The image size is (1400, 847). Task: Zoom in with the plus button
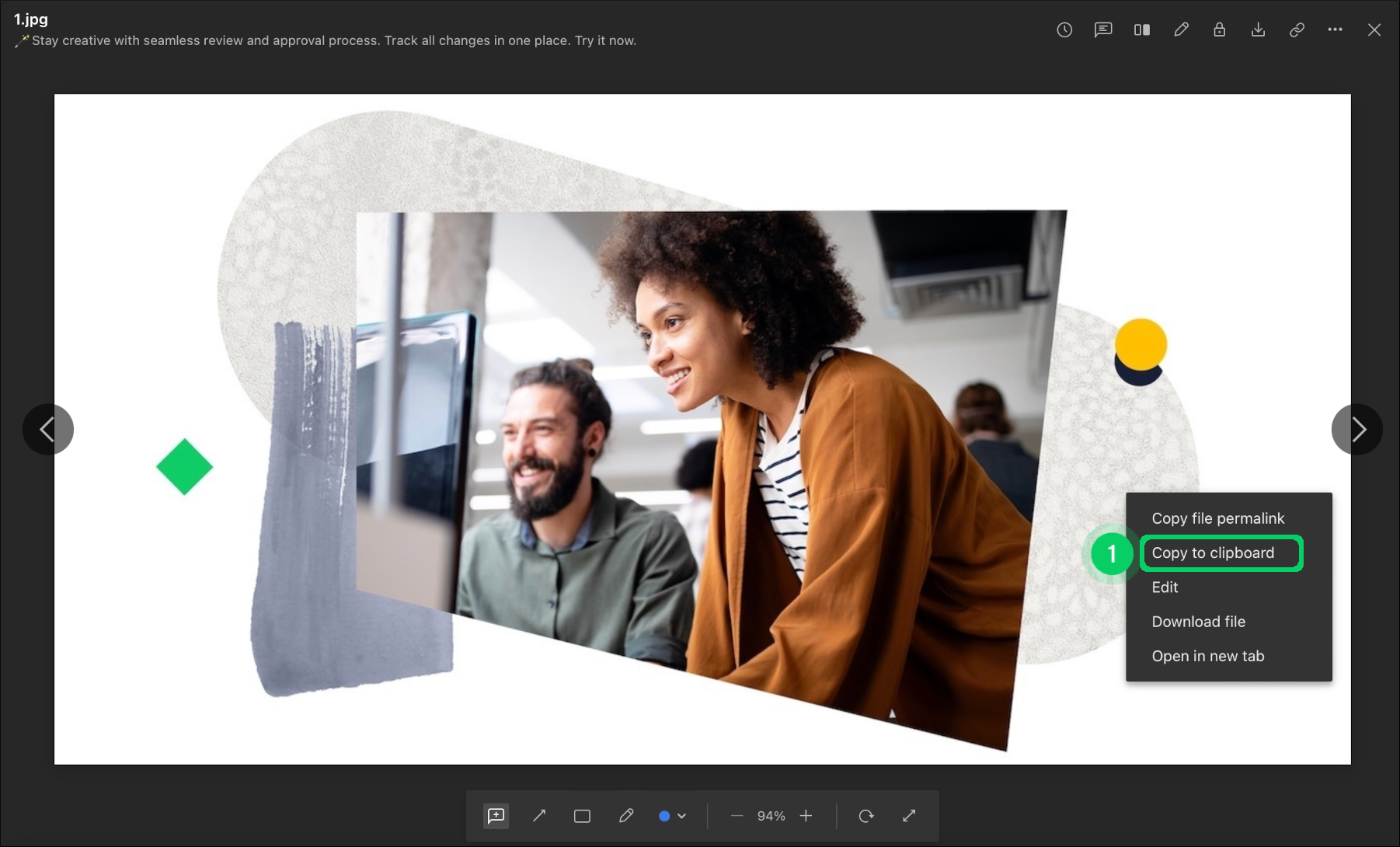(x=806, y=816)
